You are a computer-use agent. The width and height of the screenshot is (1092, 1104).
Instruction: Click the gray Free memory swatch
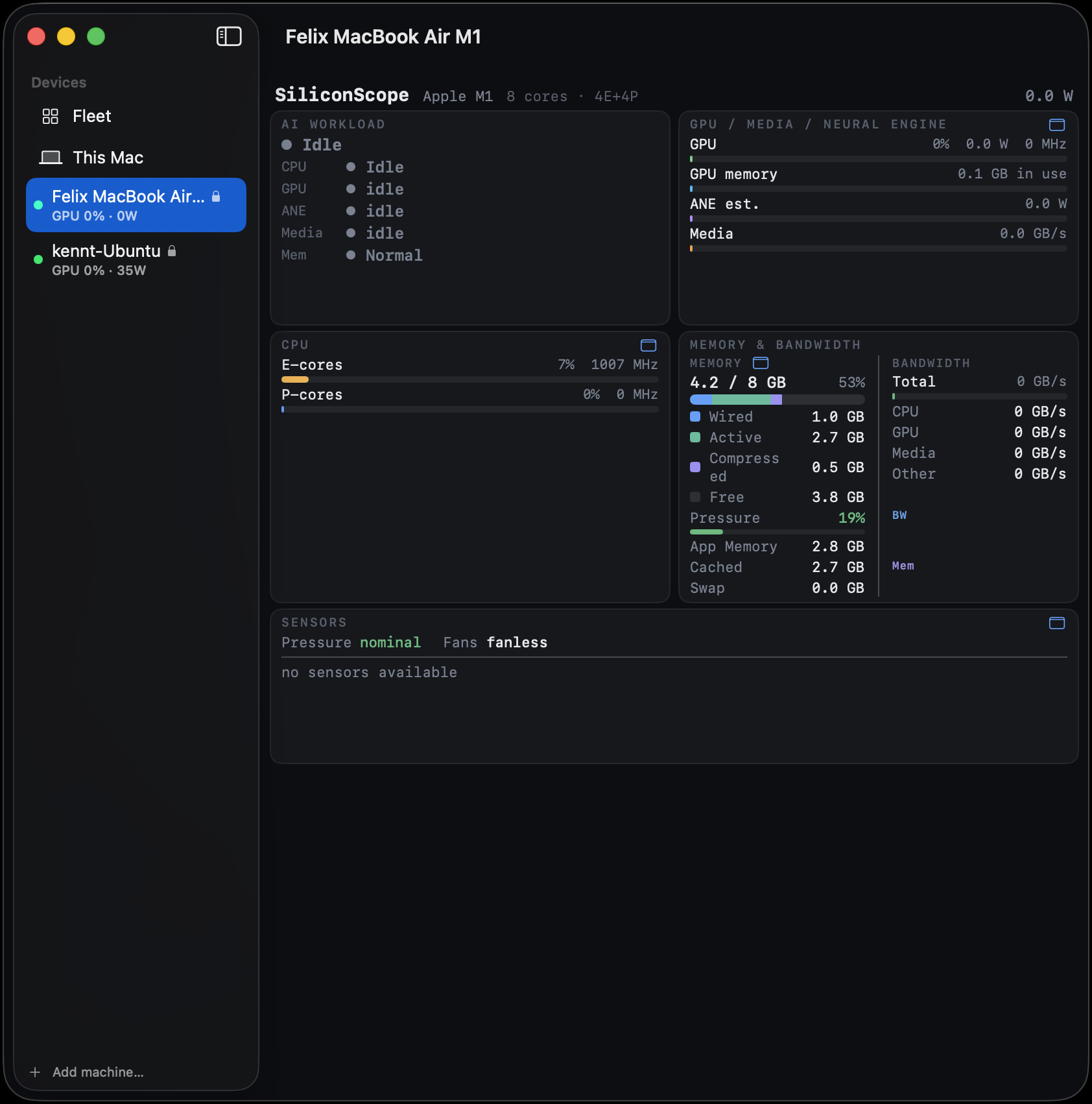(695, 497)
